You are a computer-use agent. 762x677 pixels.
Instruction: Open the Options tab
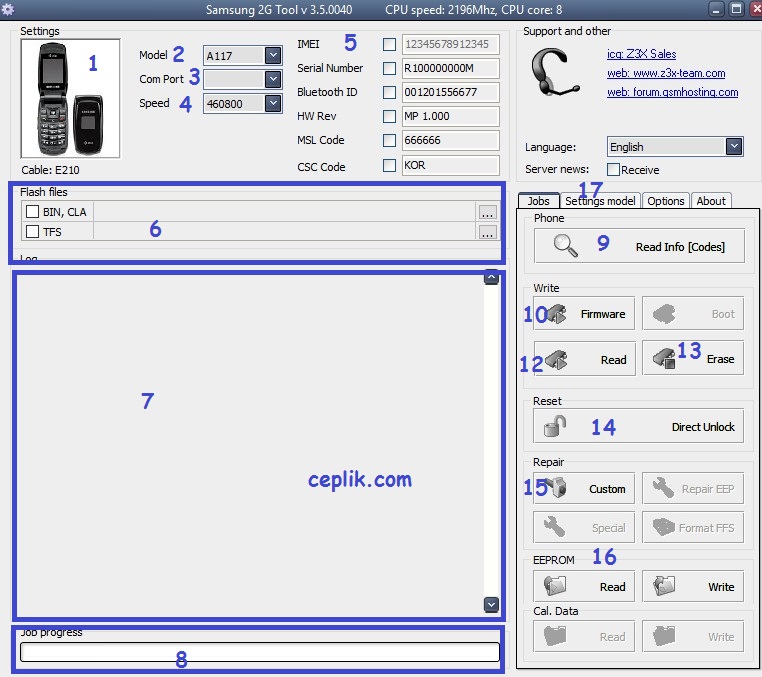click(x=665, y=201)
